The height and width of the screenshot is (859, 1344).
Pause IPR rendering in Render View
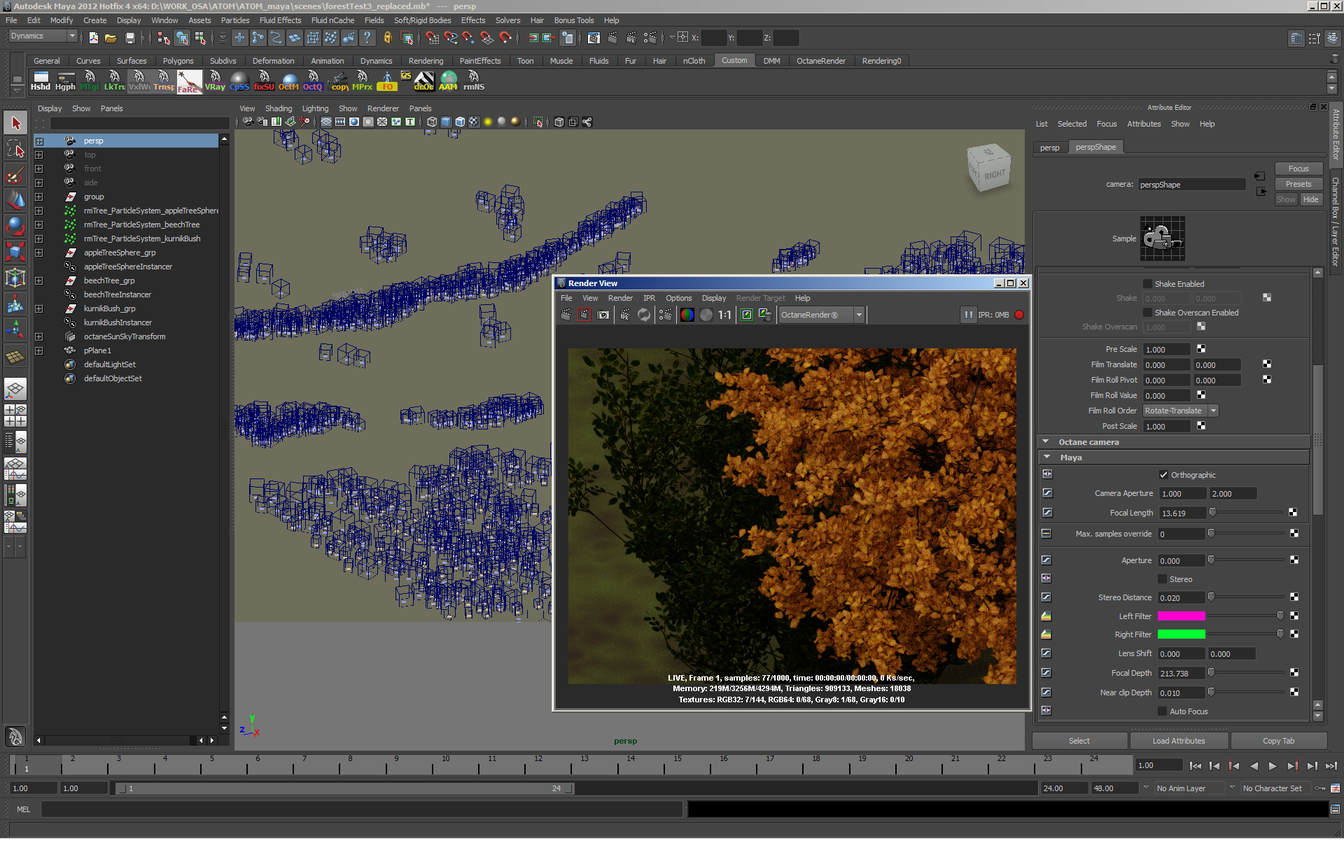968,315
